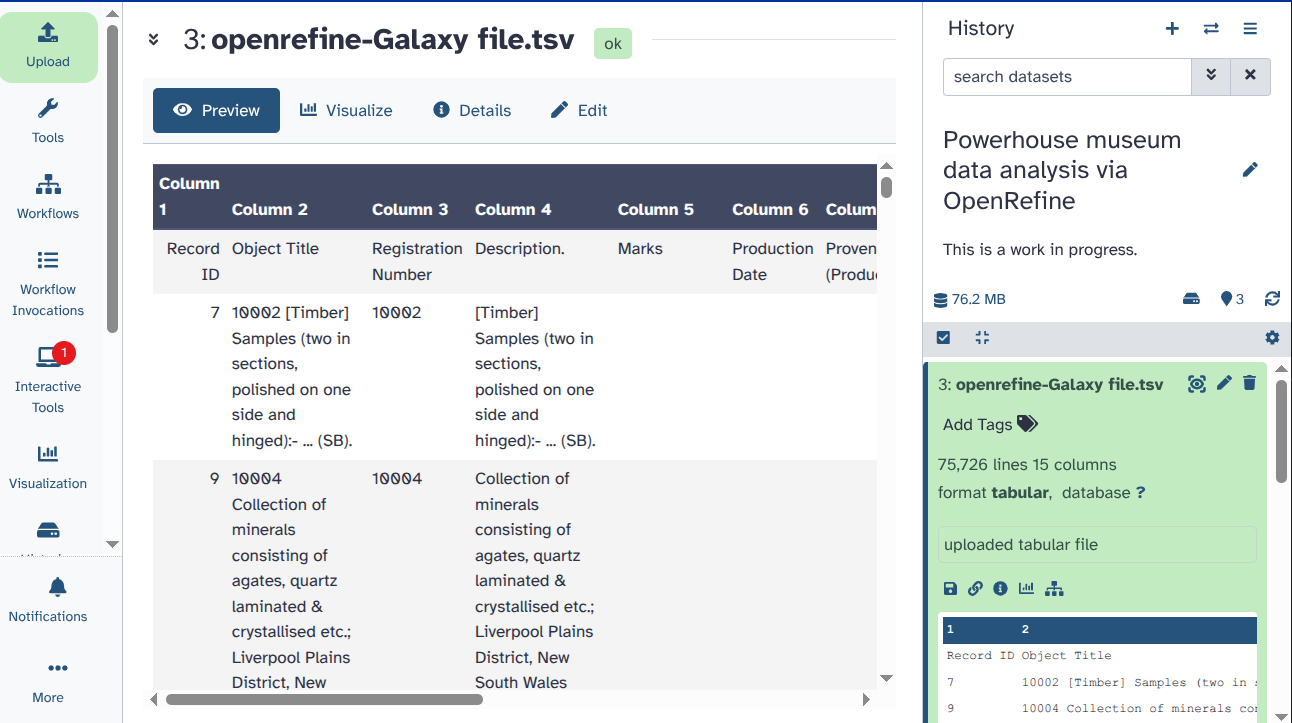Expand advanced search options chevron
Screen dimensions: 1292x723
pyautogui.click(x=1210, y=76)
